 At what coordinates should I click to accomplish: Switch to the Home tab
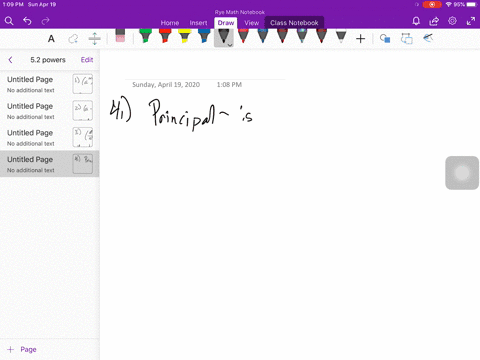coord(170,23)
